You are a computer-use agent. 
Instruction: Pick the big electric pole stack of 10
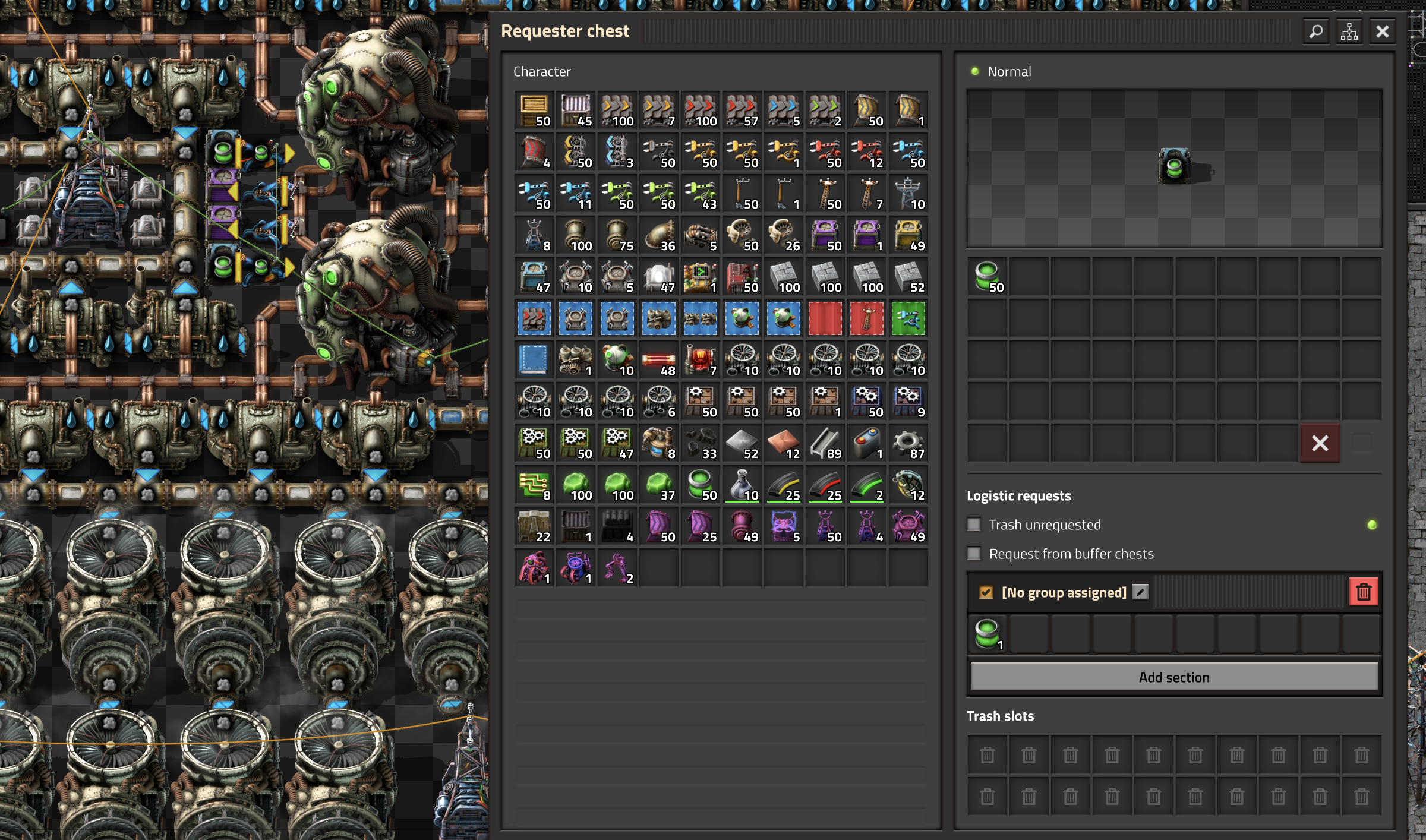pos(908,194)
